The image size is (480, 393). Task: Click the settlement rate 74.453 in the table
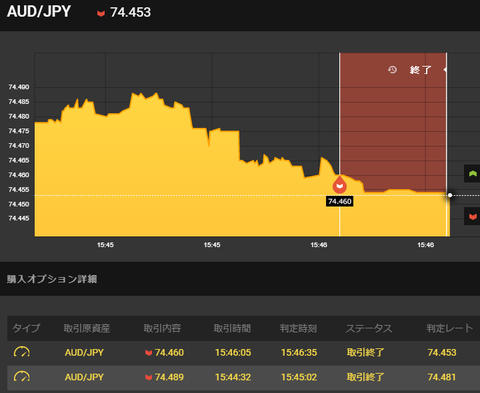pos(442,353)
